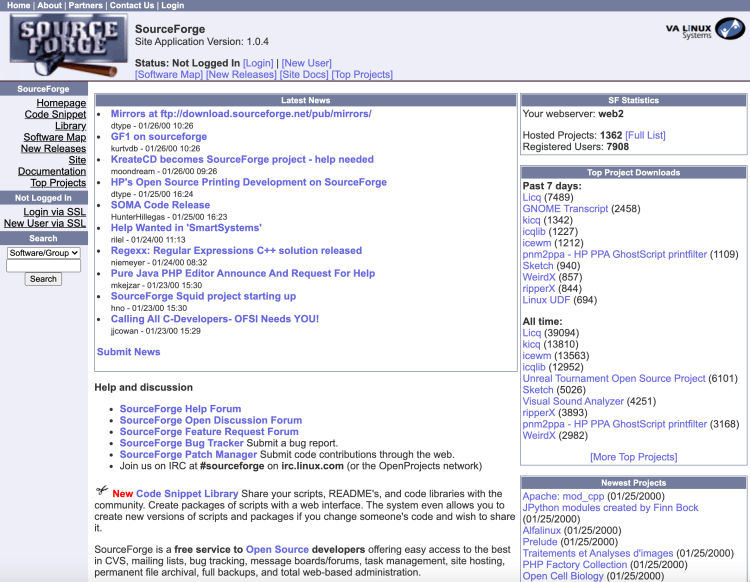Image resolution: width=750 pixels, height=582 pixels.
Task: Open Unreal Tournament Open Source Project
Action: point(614,379)
